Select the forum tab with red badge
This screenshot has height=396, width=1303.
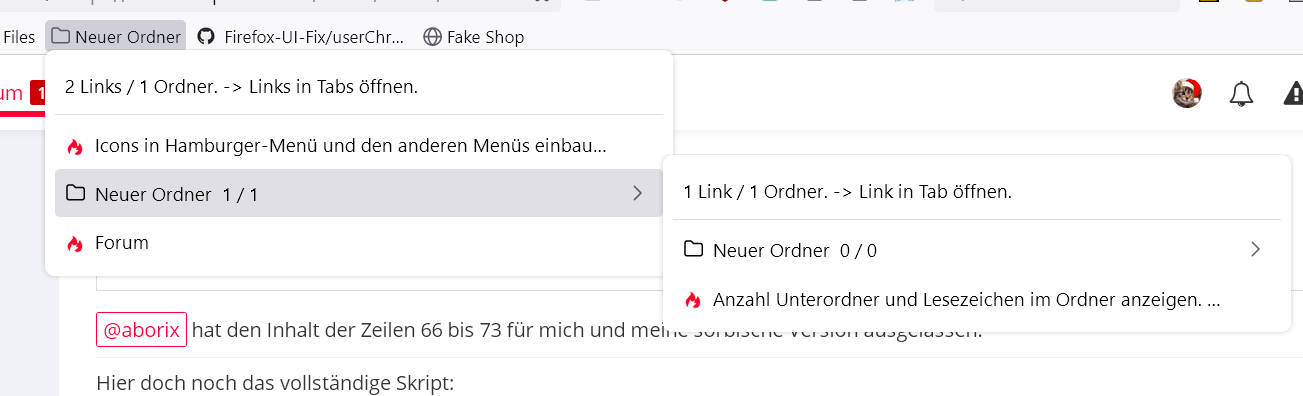pos(22,94)
